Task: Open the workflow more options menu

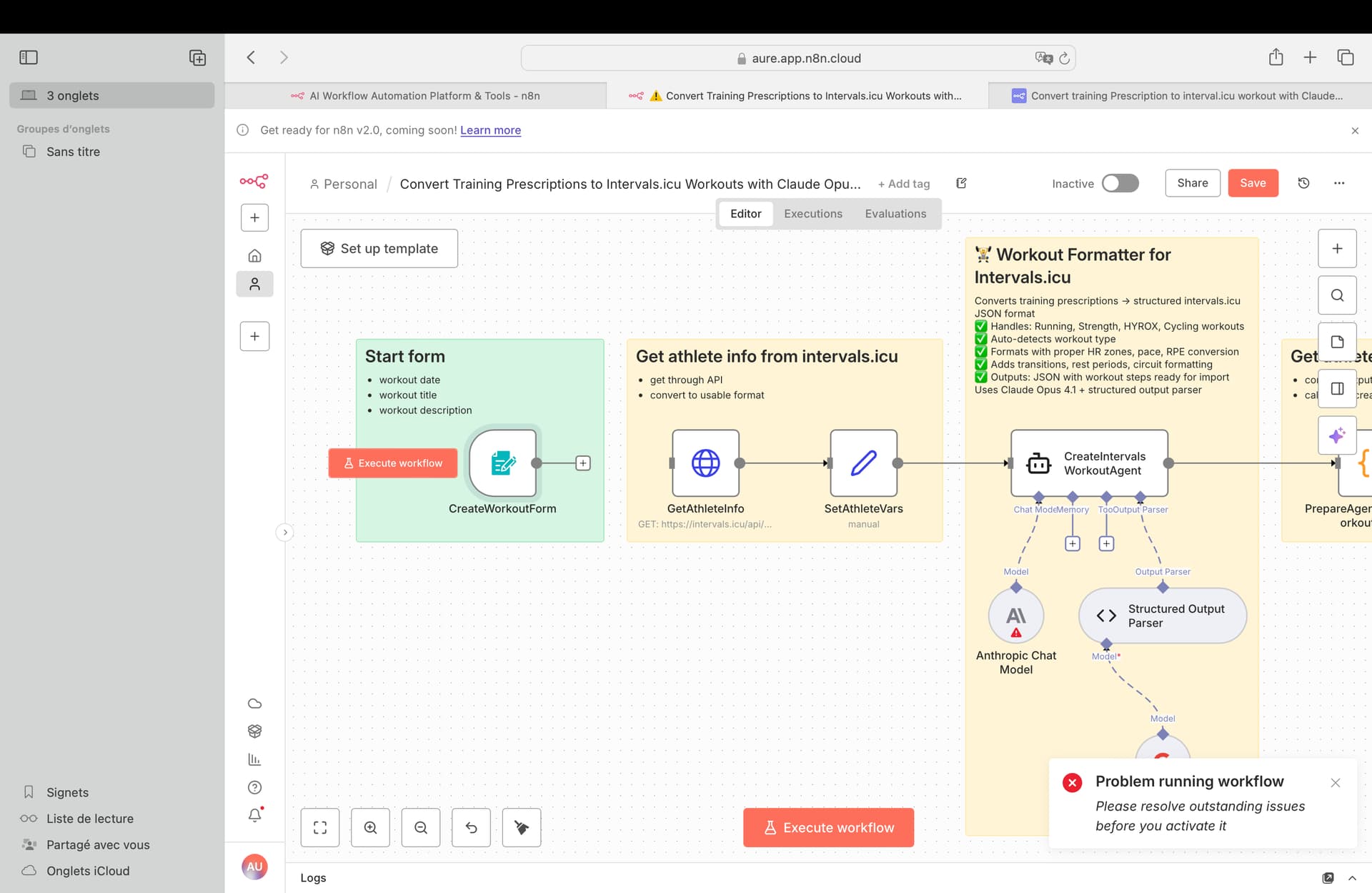Action: click(1339, 183)
